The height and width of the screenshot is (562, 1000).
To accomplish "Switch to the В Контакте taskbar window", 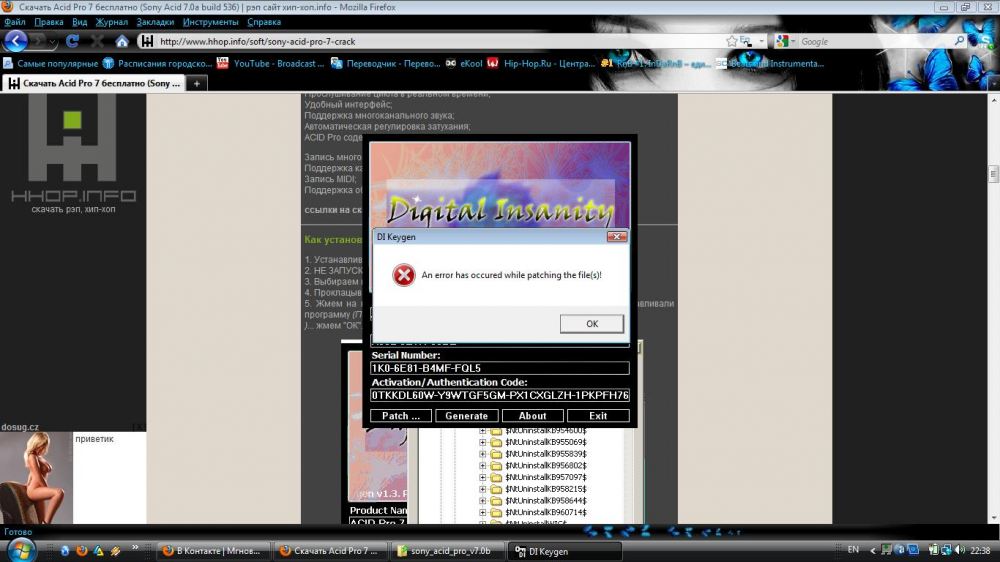I will click(x=213, y=551).
